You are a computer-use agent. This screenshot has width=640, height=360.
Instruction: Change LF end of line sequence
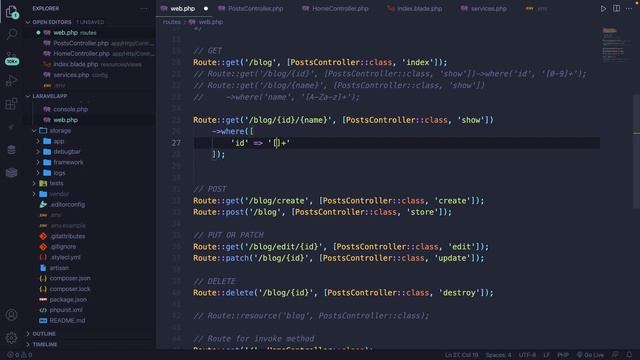pos(547,355)
